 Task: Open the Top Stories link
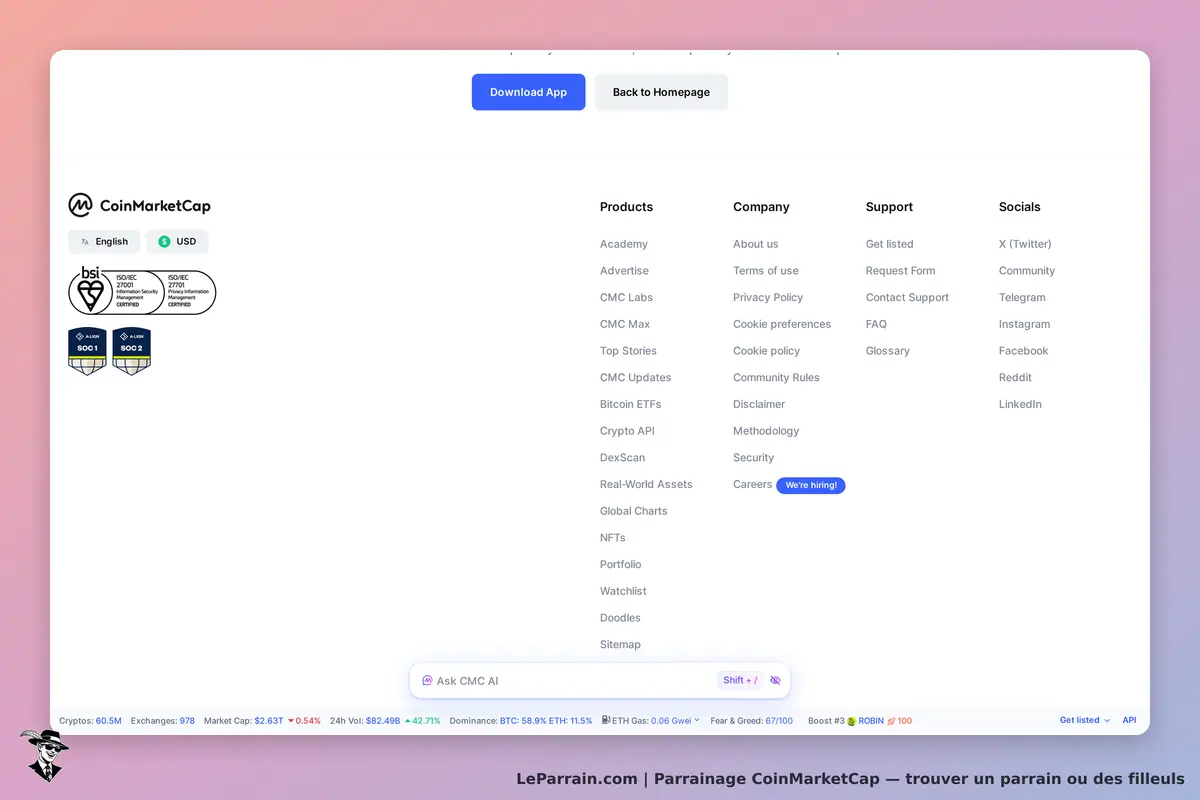pyautogui.click(x=628, y=351)
